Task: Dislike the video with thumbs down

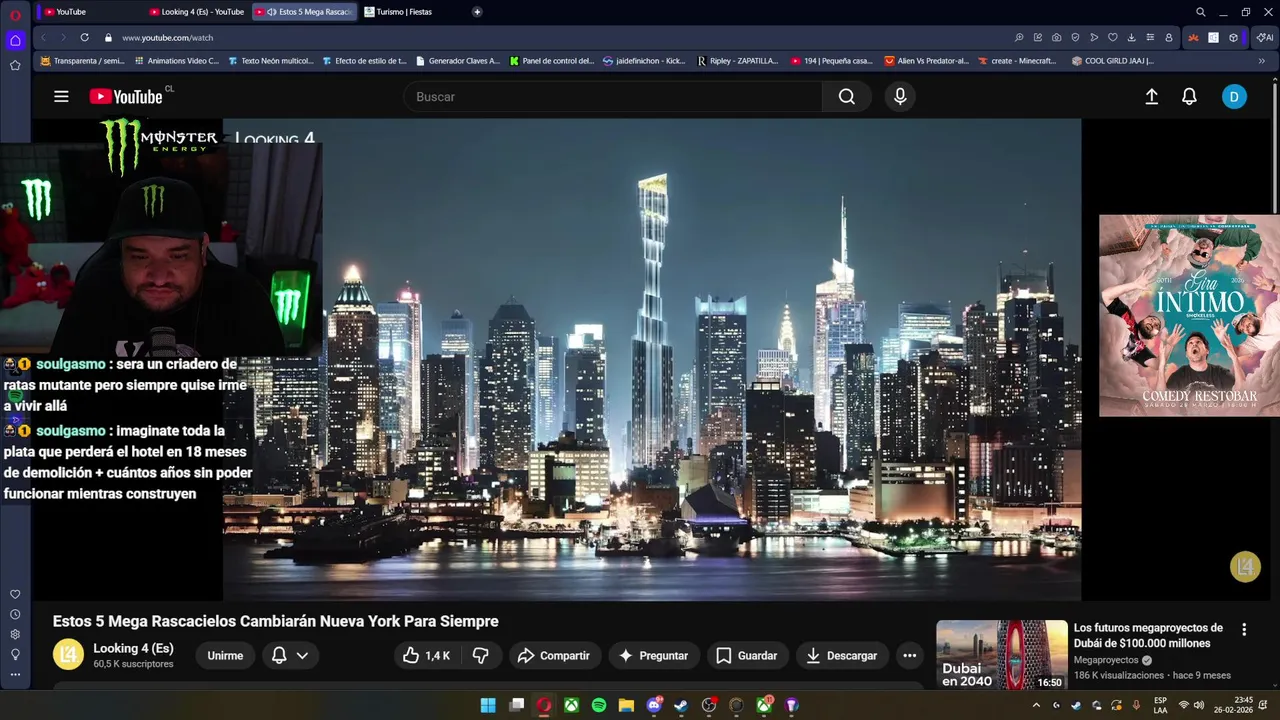Action: (x=481, y=656)
